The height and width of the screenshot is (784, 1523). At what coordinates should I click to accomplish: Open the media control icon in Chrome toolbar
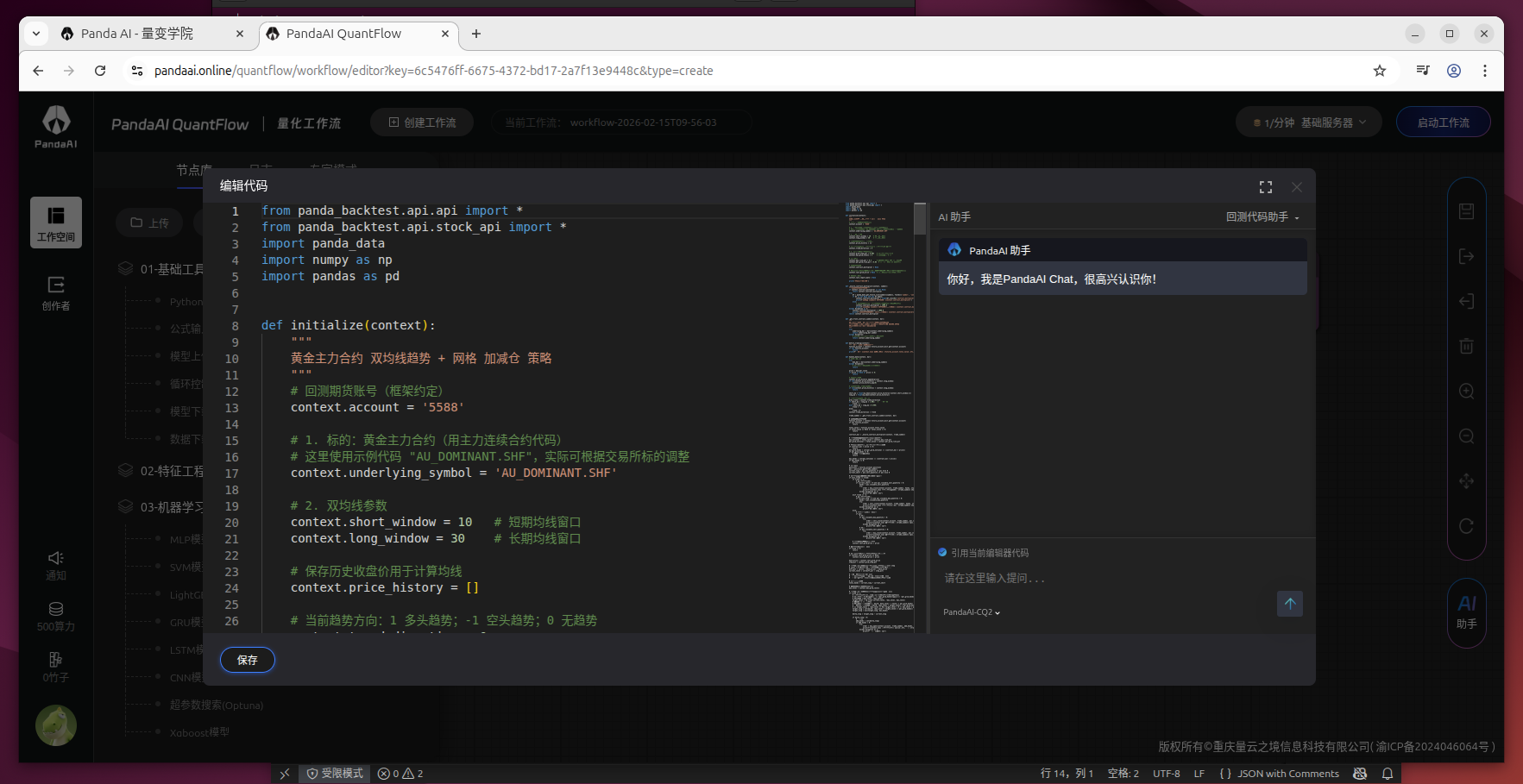[1423, 71]
